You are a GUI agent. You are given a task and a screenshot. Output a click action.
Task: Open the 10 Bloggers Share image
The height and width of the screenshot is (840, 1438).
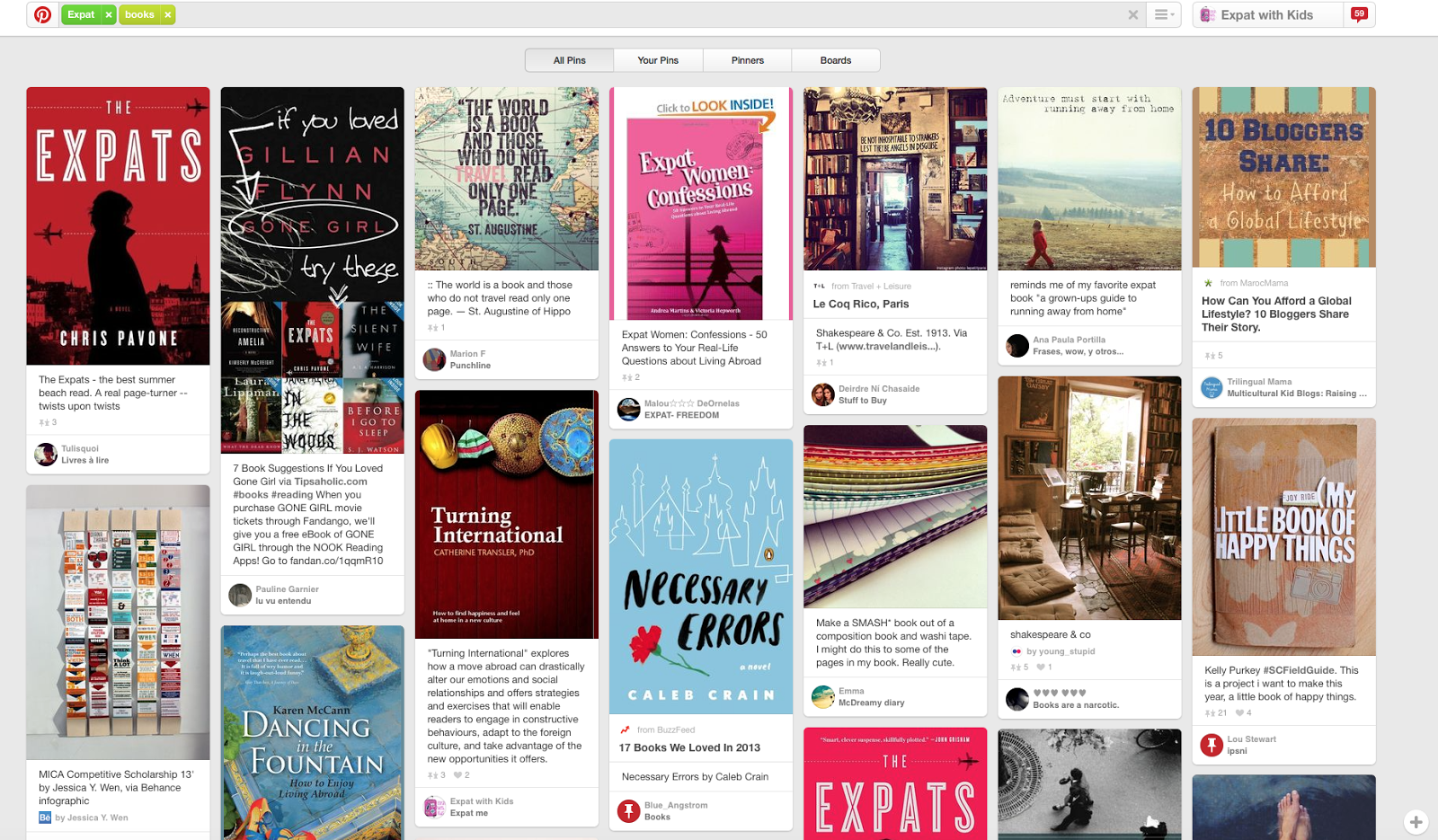[x=1283, y=177]
